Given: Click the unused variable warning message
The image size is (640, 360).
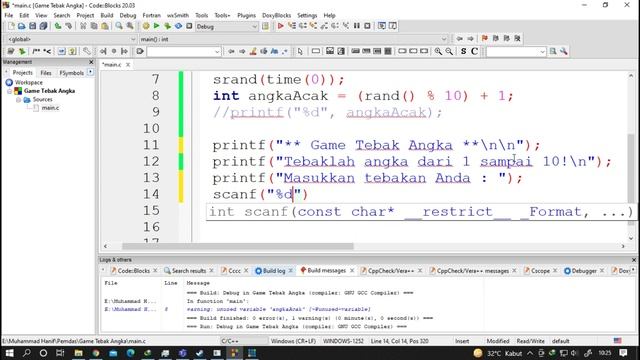Looking at the screenshot, I should tap(278, 309).
